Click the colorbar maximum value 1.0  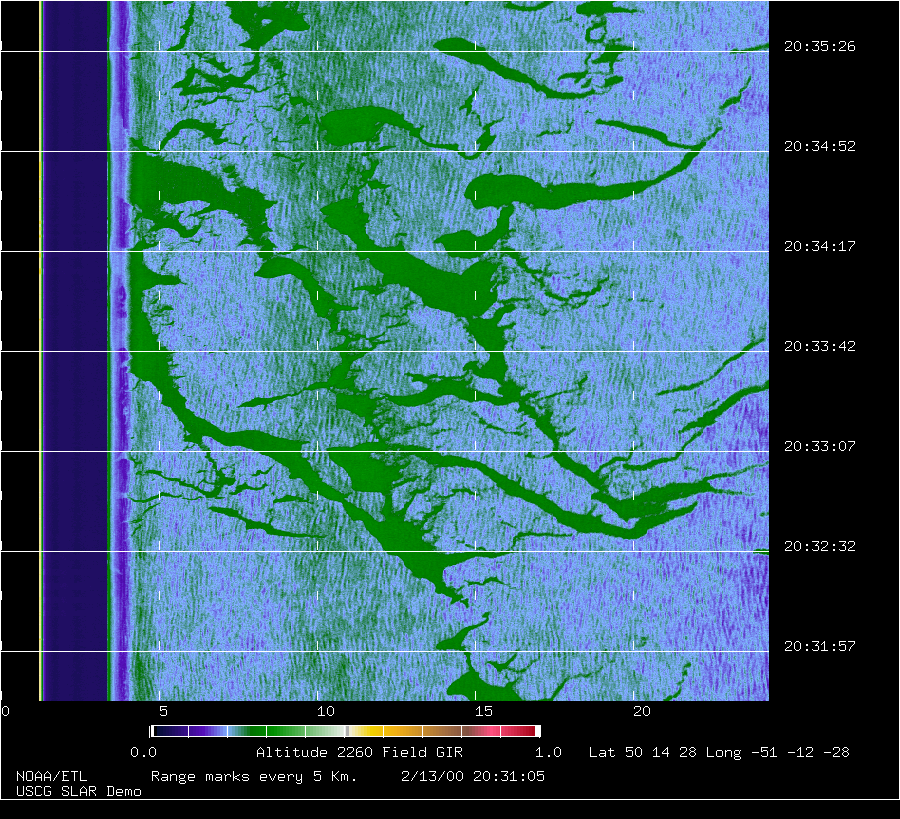click(x=548, y=752)
